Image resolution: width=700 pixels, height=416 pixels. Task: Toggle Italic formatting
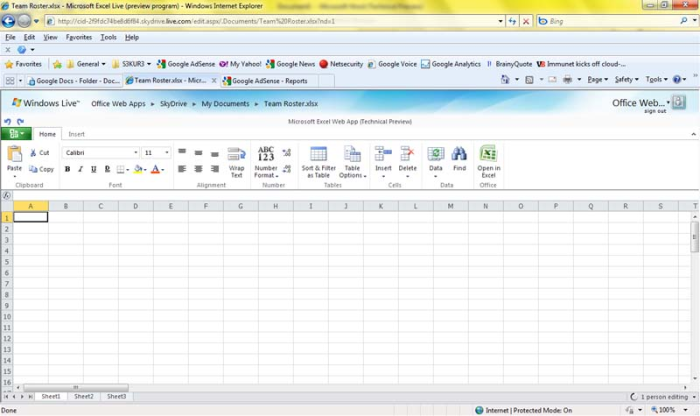click(x=81, y=169)
